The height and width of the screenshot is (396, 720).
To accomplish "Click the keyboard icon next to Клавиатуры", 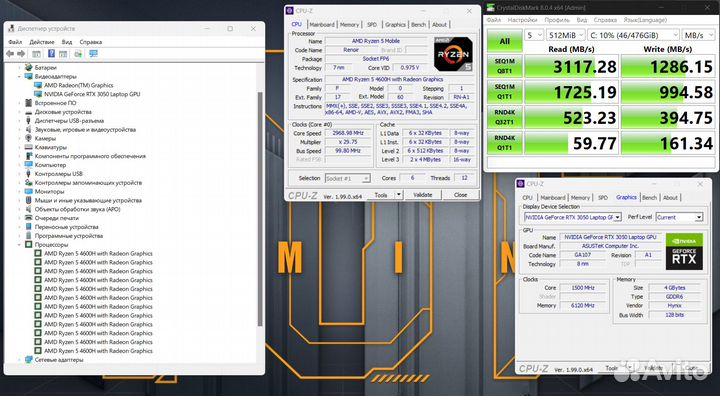I will 28,147.
